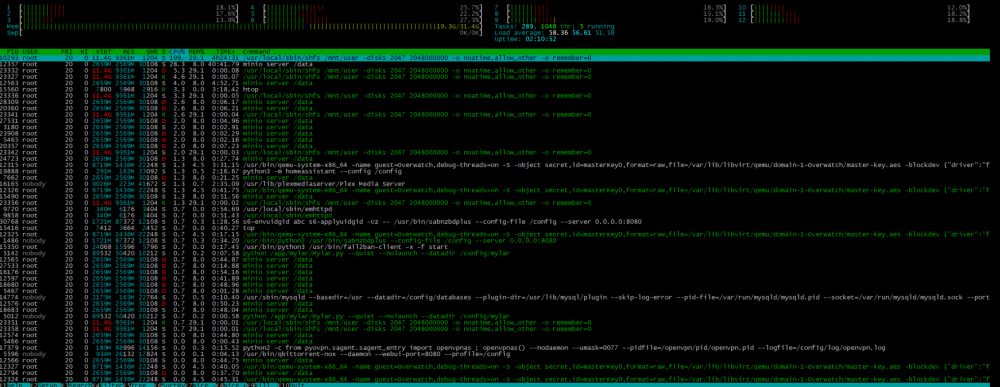The height and width of the screenshot is (387, 1000).
Task: Select minio server row PID 12563
Action: 500,83
